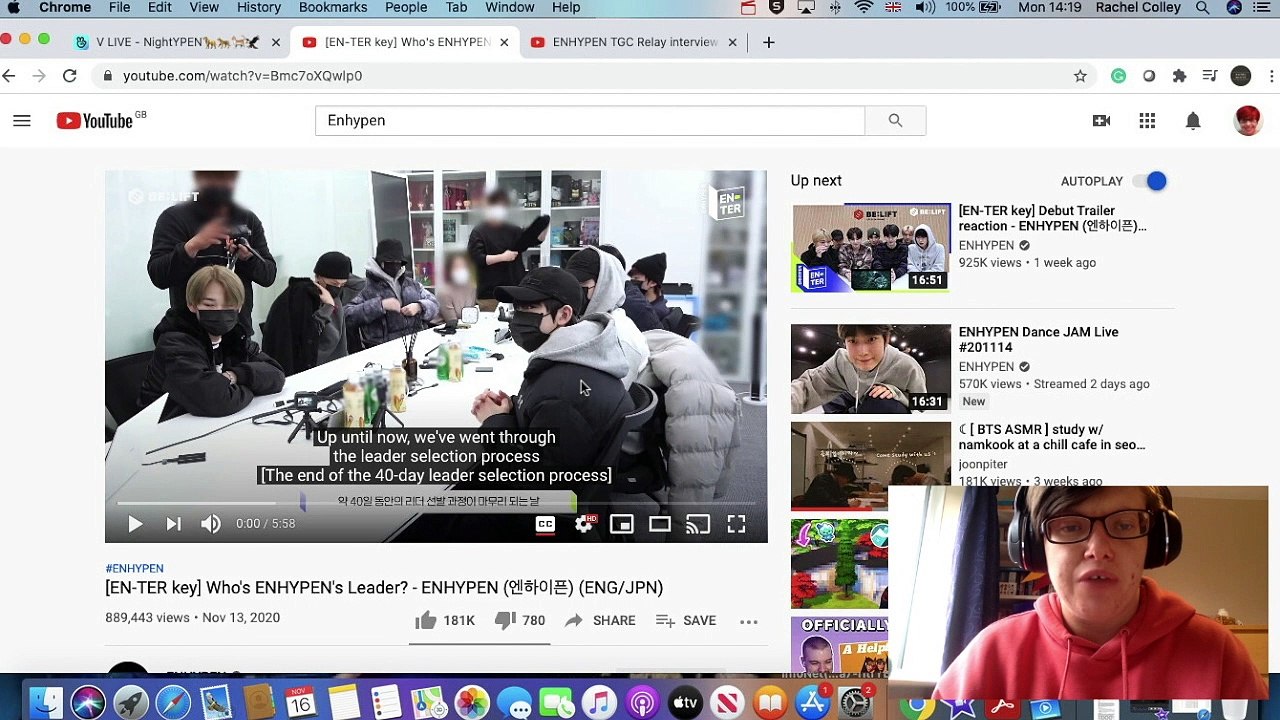This screenshot has width=1280, height=720.
Task: Open the App Store in Dock
Action: (813, 702)
